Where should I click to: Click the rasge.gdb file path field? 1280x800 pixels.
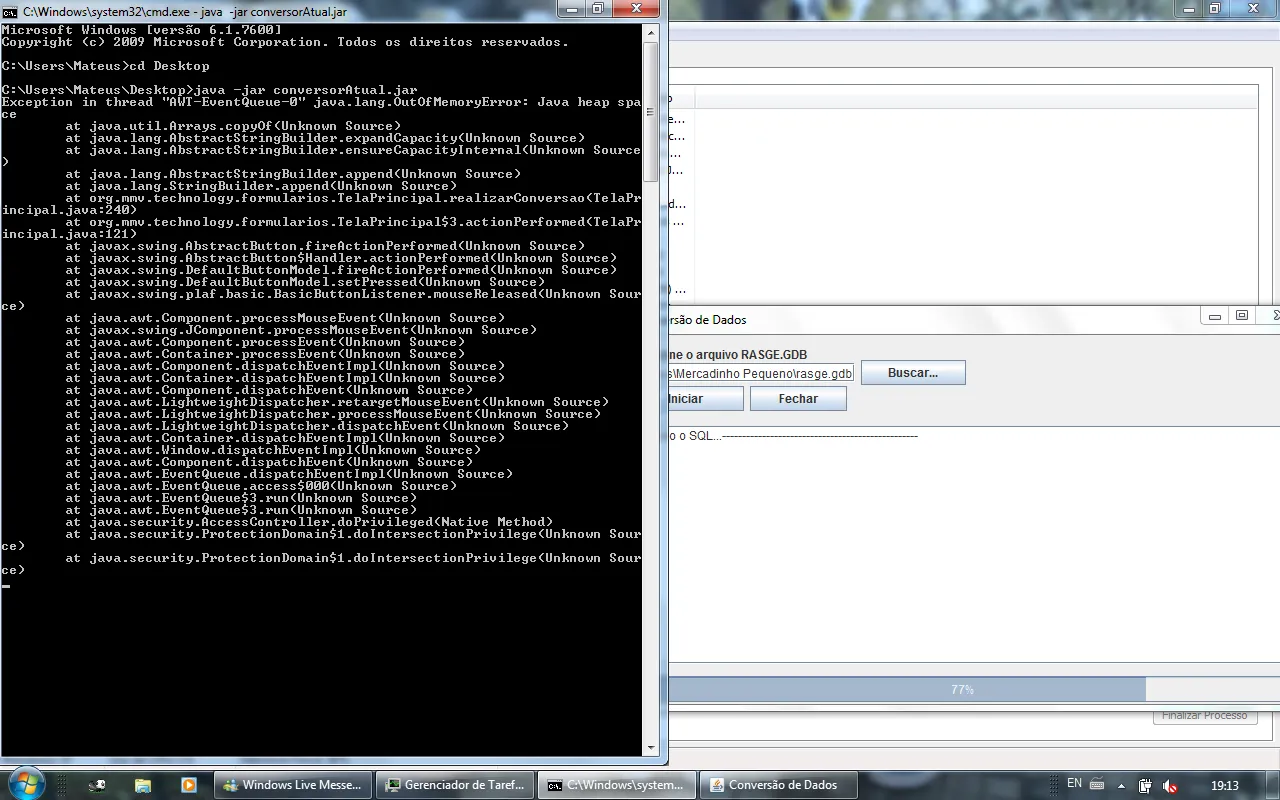tap(761, 374)
